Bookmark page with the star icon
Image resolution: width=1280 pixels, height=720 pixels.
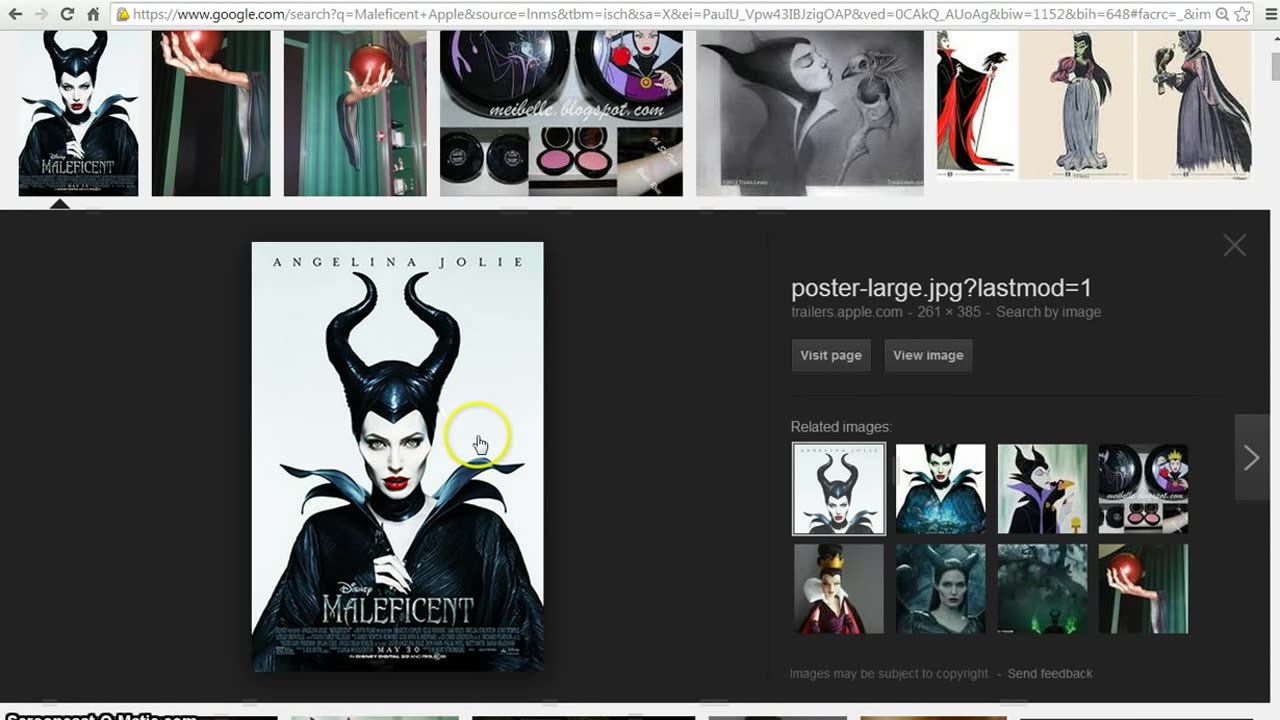(1242, 14)
